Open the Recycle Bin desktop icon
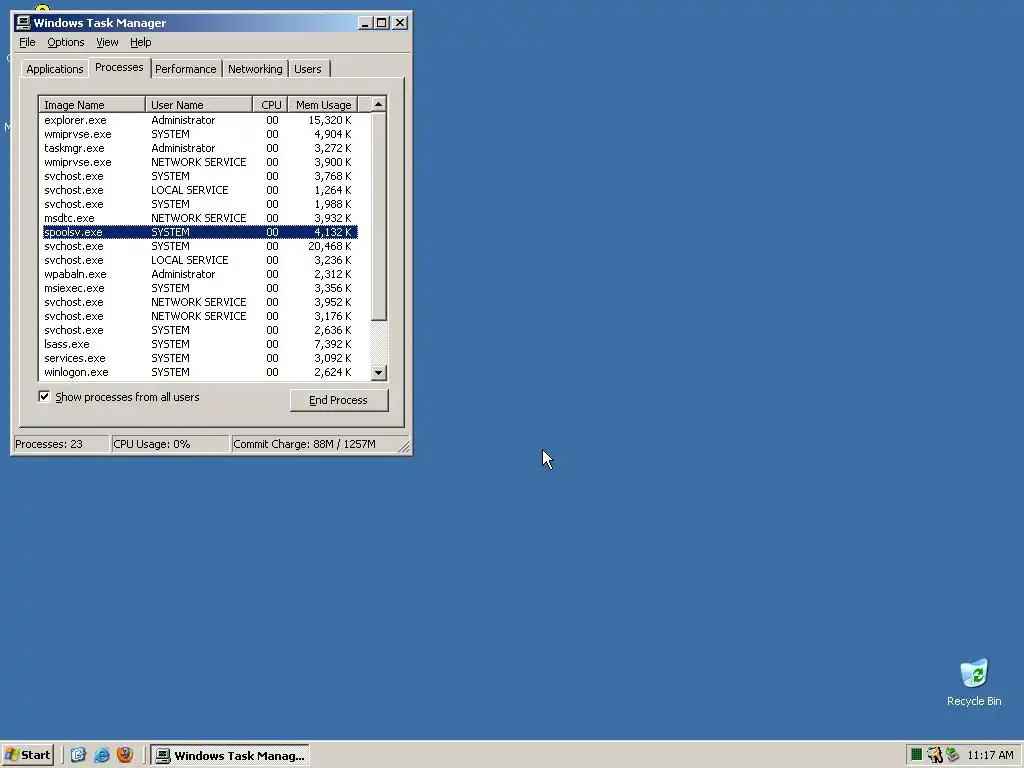1024x768 pixels. tap(974, 682)
